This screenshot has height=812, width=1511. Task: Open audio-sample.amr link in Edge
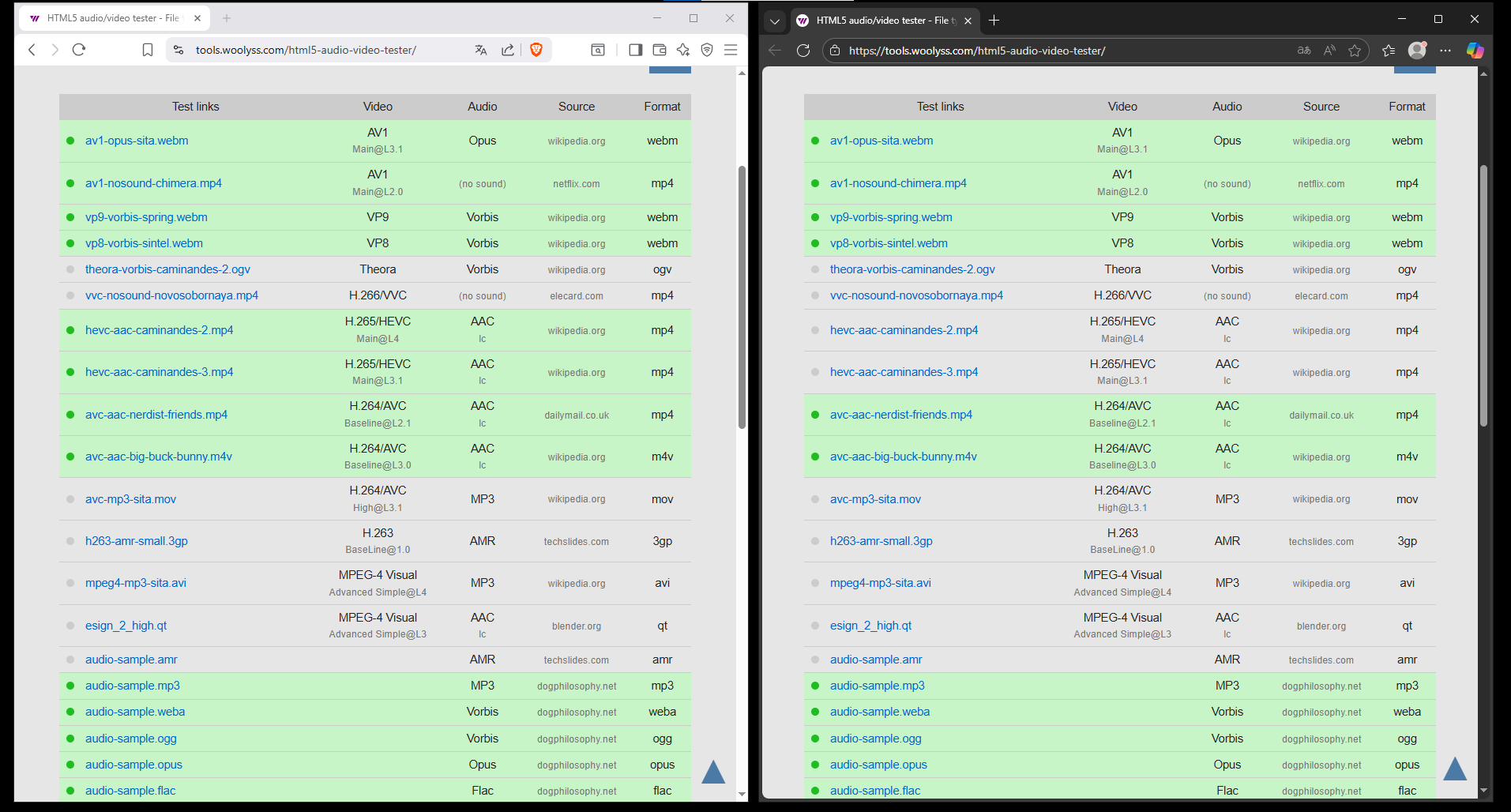(876, 660)
